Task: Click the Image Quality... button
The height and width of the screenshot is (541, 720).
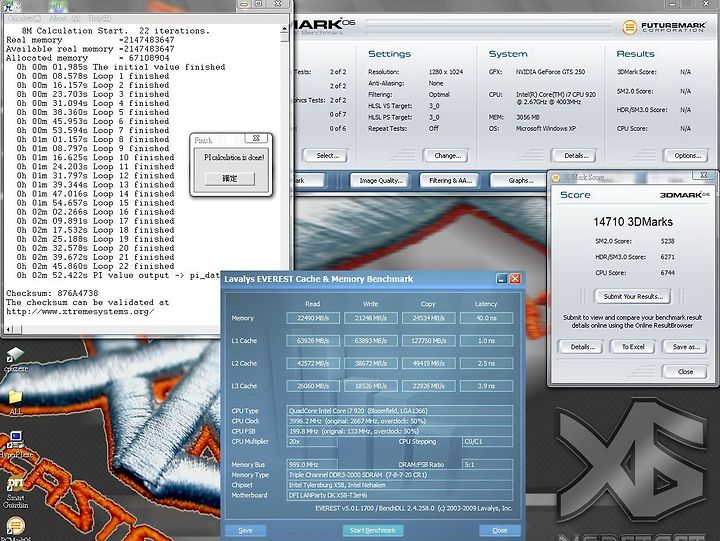Action: [381, 180]
